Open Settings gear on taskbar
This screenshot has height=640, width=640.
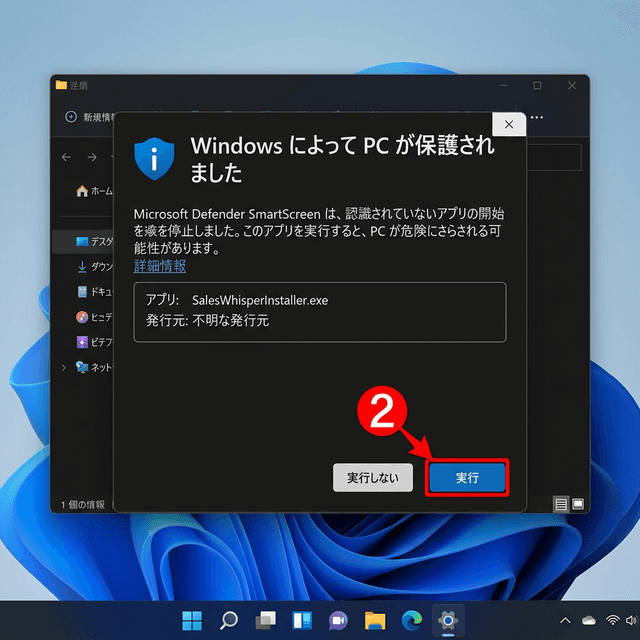point(448,620)
